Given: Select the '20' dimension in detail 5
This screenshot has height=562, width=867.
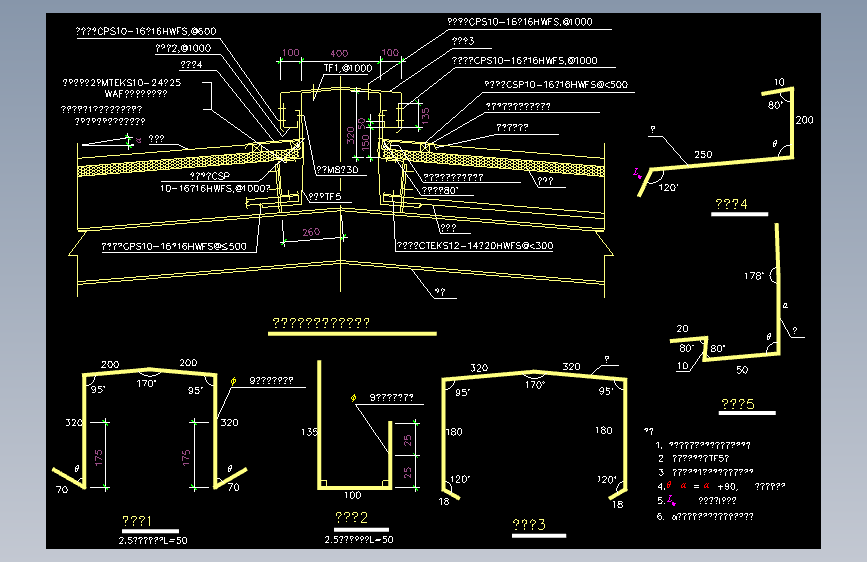Looking at the screenshot, I should point(683,329).
